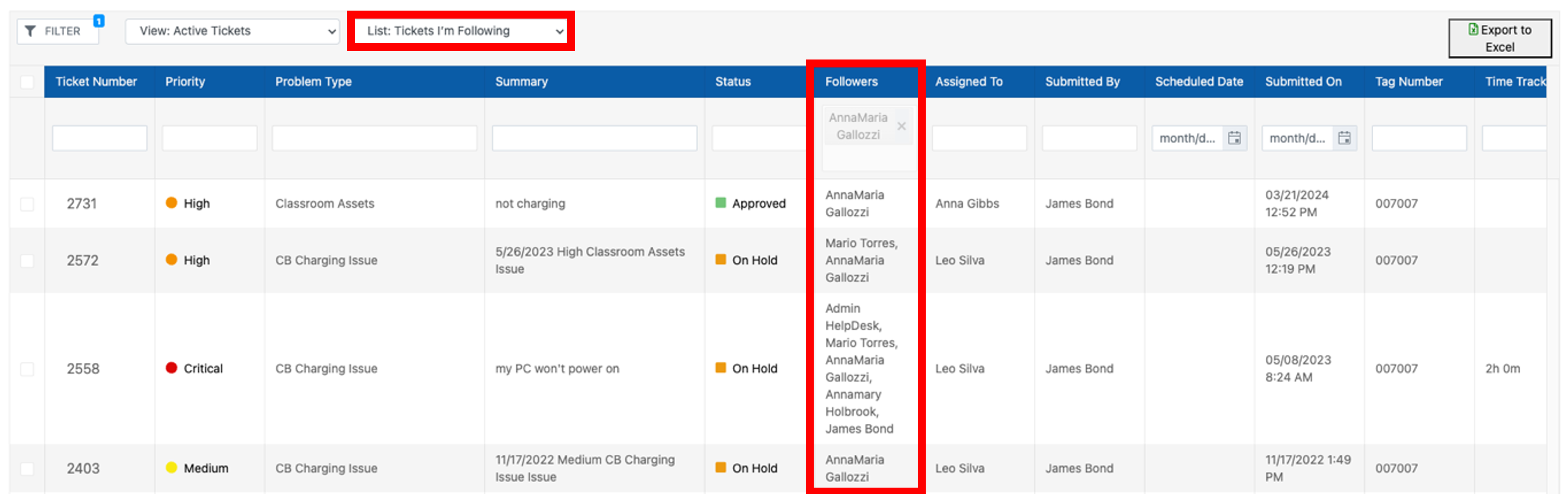Open the Submitted On calendar picker
Screen dimensions: 1568x494
[1344, 138]
